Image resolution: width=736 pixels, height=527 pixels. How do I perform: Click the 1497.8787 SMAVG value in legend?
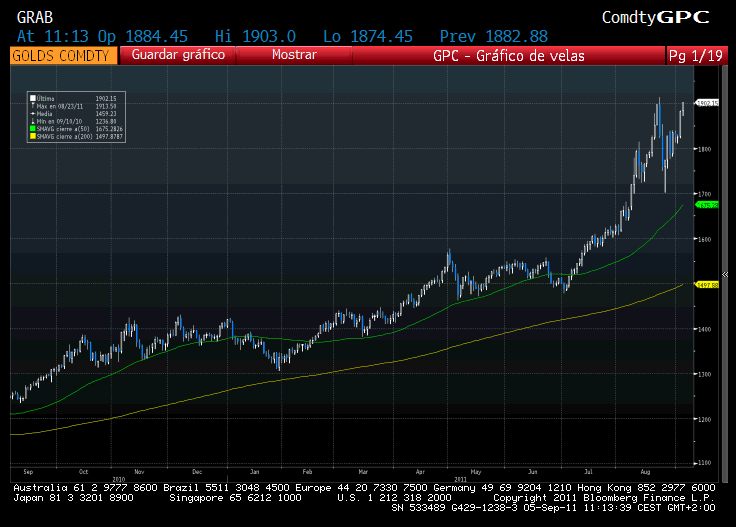(x=109, y=136)
